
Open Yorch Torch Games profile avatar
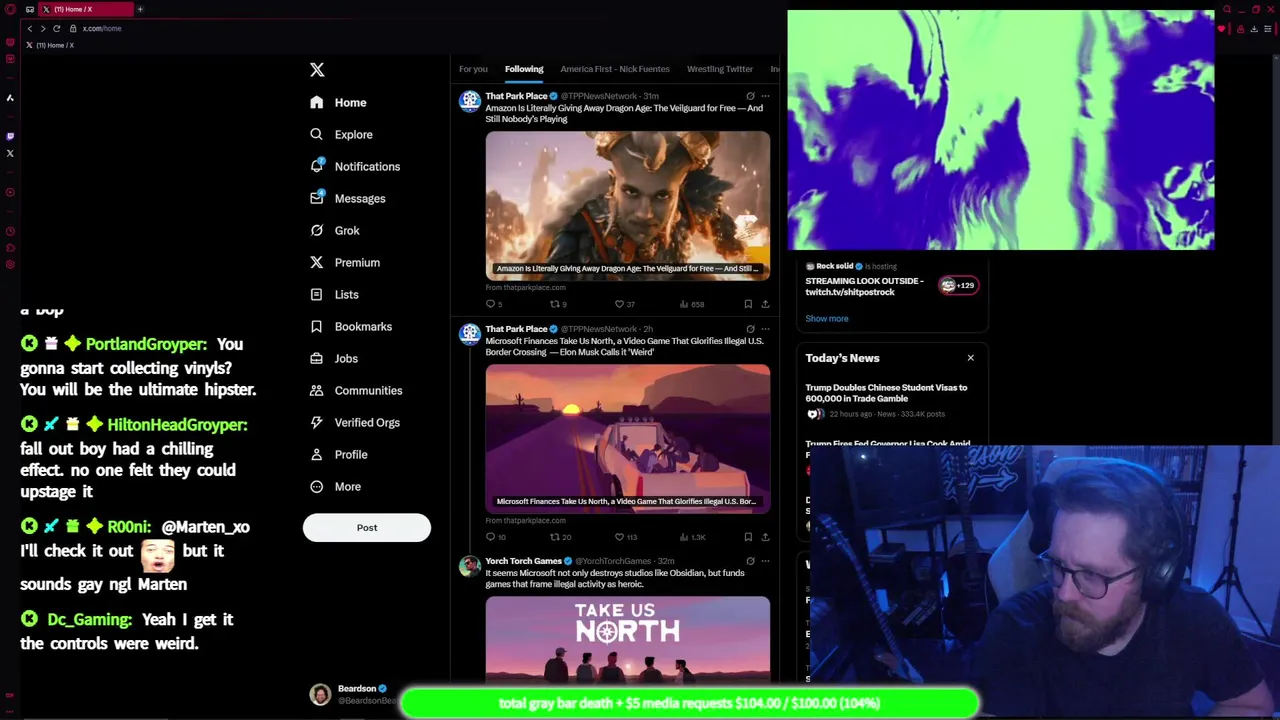[469, 566]
